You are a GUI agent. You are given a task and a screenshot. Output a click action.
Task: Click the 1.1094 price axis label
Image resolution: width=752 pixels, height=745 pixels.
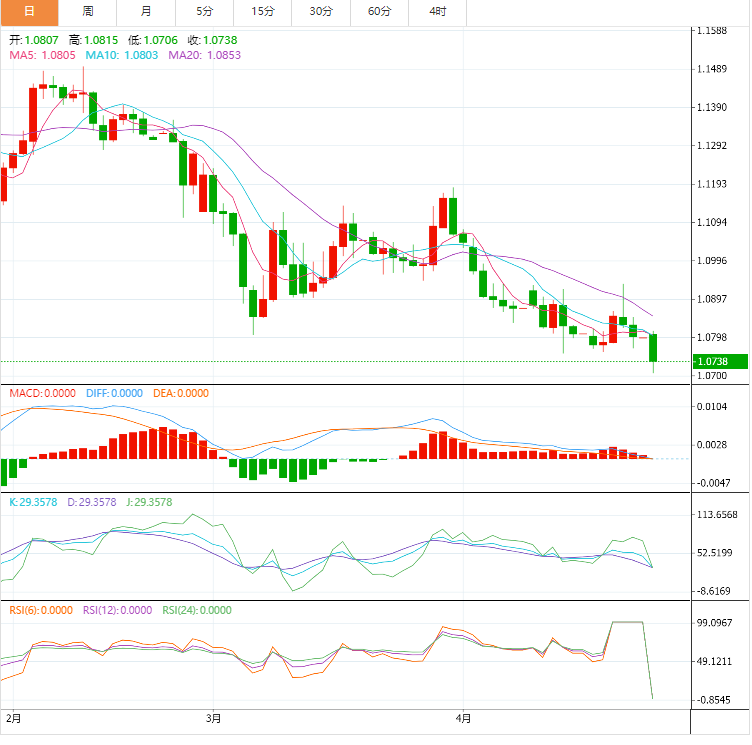[712, 223]
